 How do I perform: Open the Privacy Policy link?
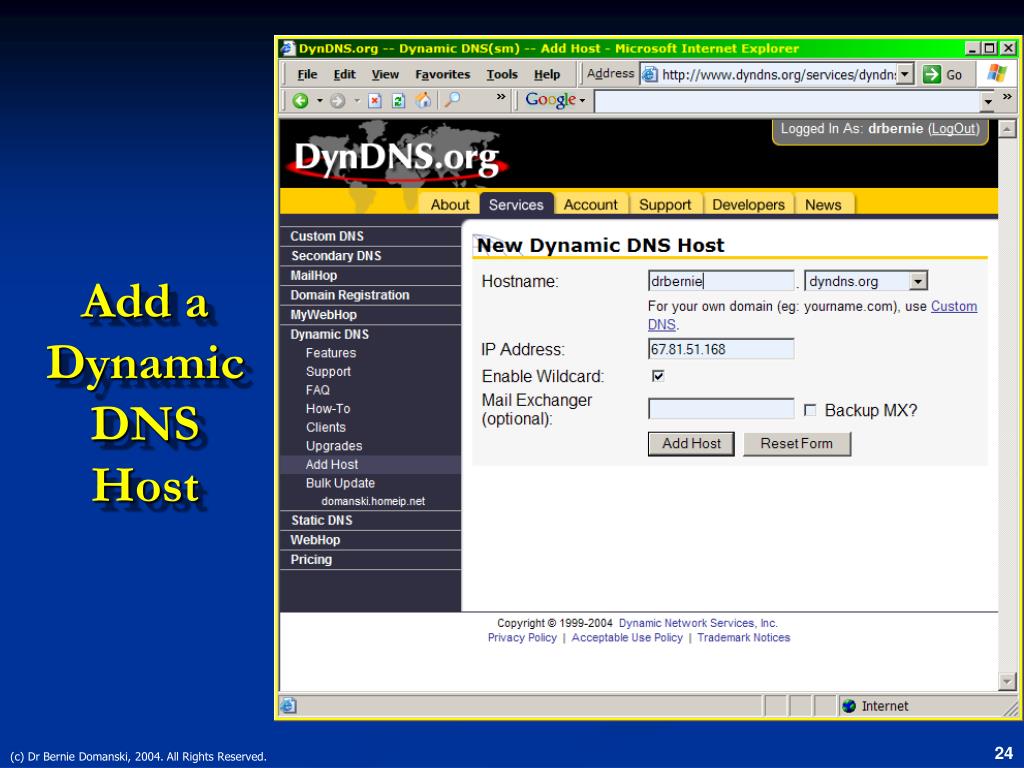(522, 637)
